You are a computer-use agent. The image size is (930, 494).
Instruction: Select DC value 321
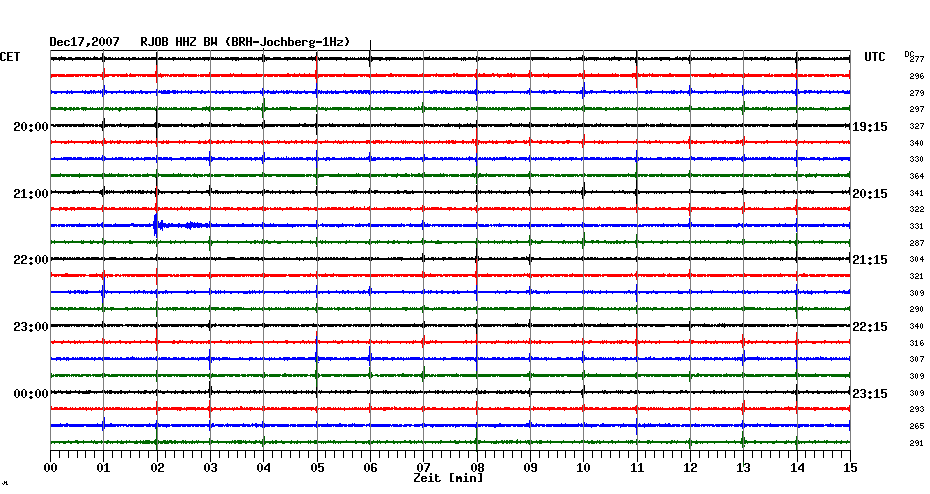pyautogui.click(x=917, y=276)
